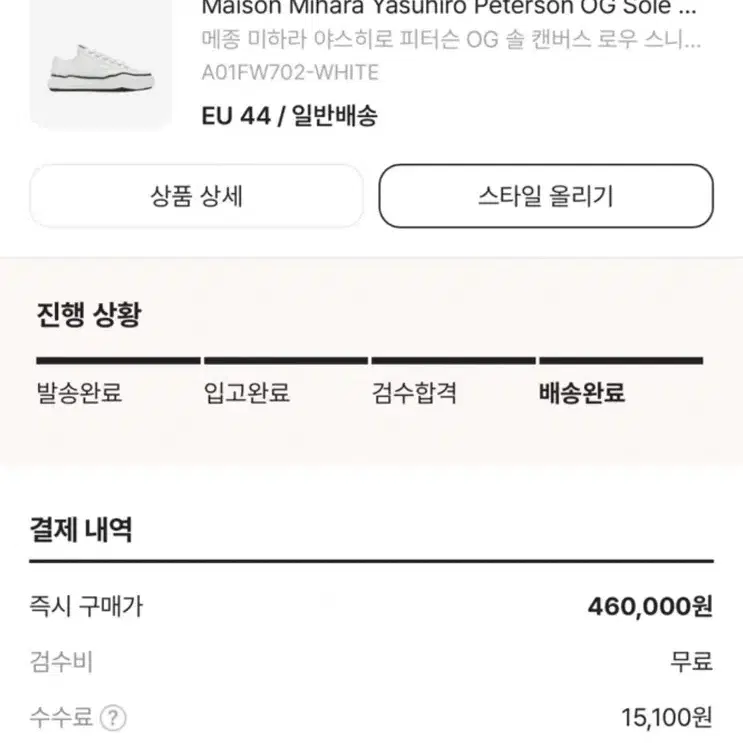Click the last progress bar segment
This screenshot has height=743, width=743.
point(621,361)
